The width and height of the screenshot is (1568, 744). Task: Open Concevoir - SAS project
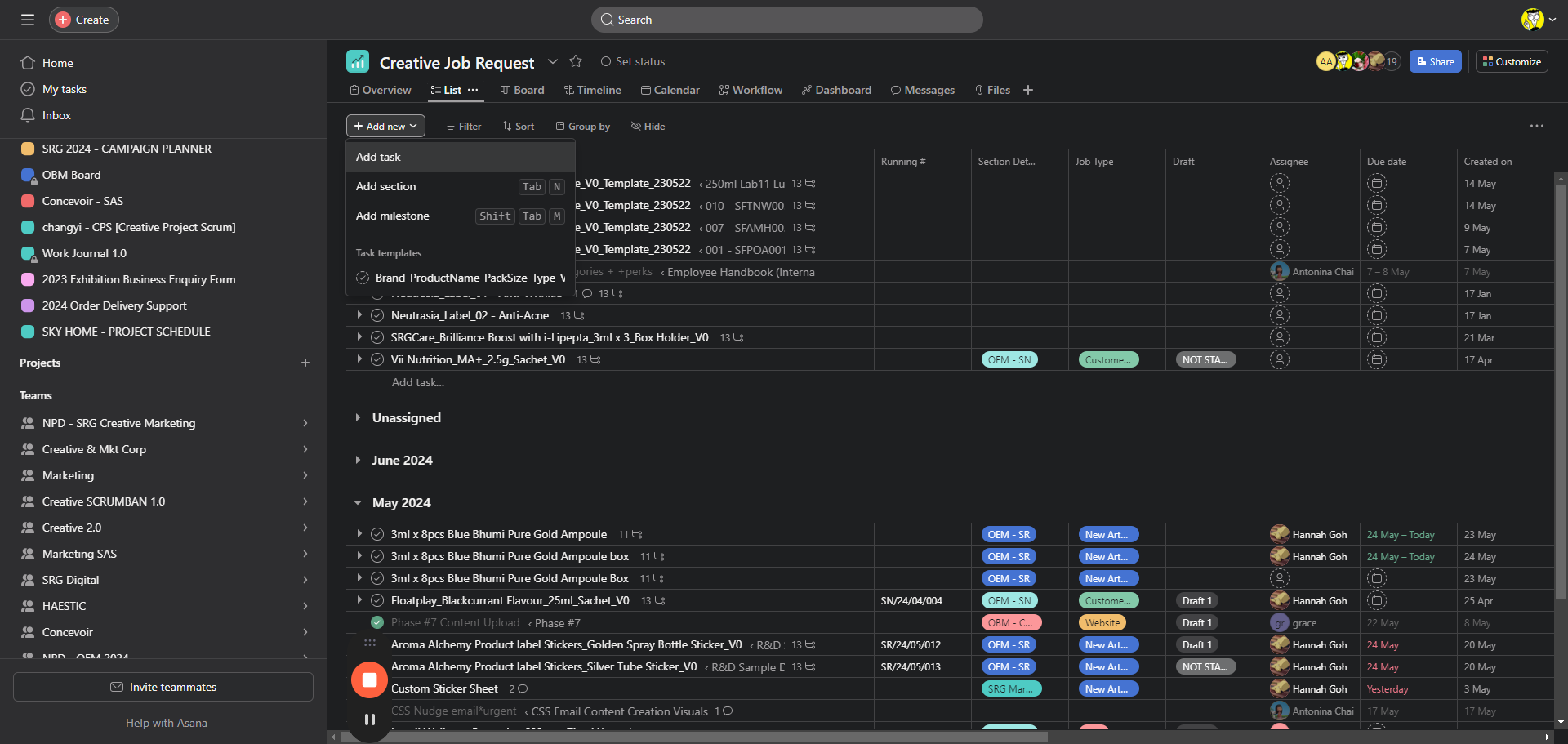82,201
